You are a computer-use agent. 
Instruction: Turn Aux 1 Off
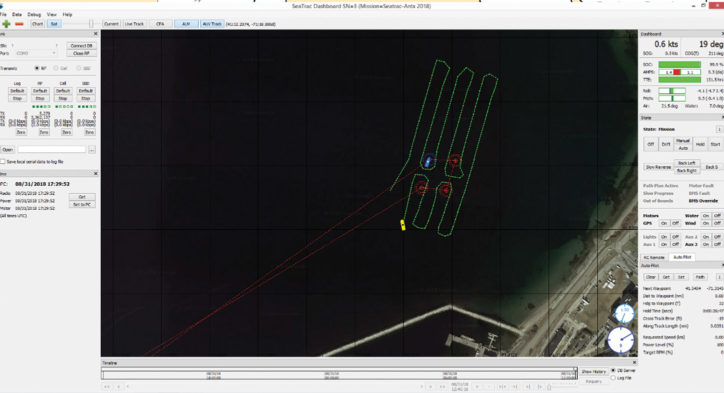pos(675,244)
